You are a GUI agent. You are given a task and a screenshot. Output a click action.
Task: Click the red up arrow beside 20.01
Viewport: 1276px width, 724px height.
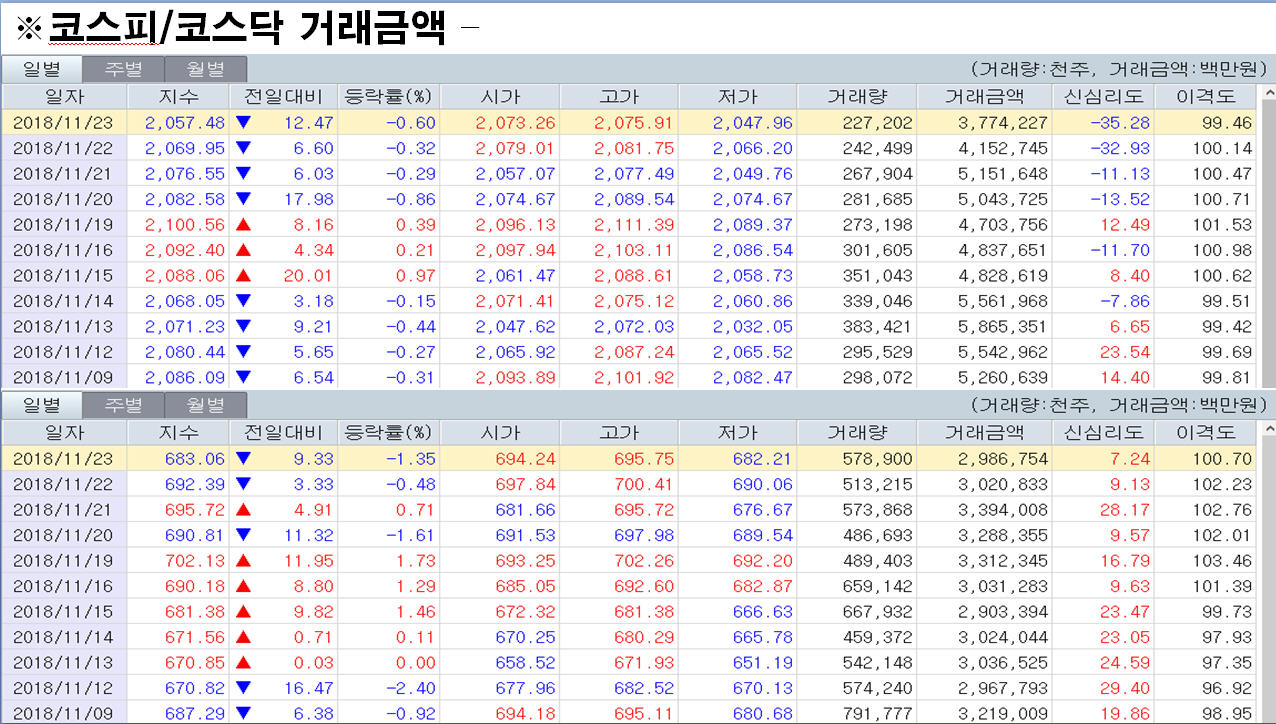[x=243, y=275]
